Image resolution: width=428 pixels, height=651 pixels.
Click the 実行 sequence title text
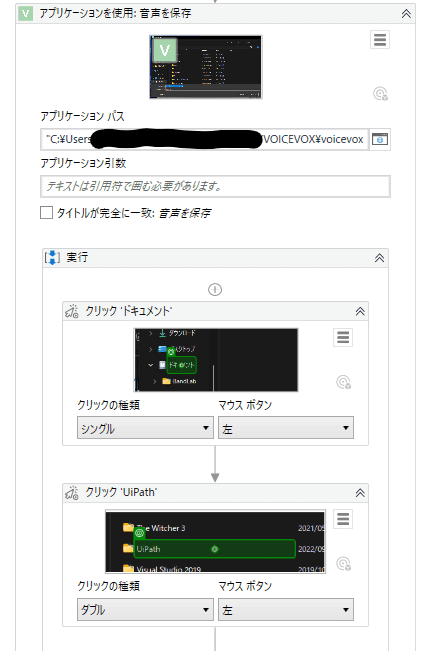[x=77, y=257]
